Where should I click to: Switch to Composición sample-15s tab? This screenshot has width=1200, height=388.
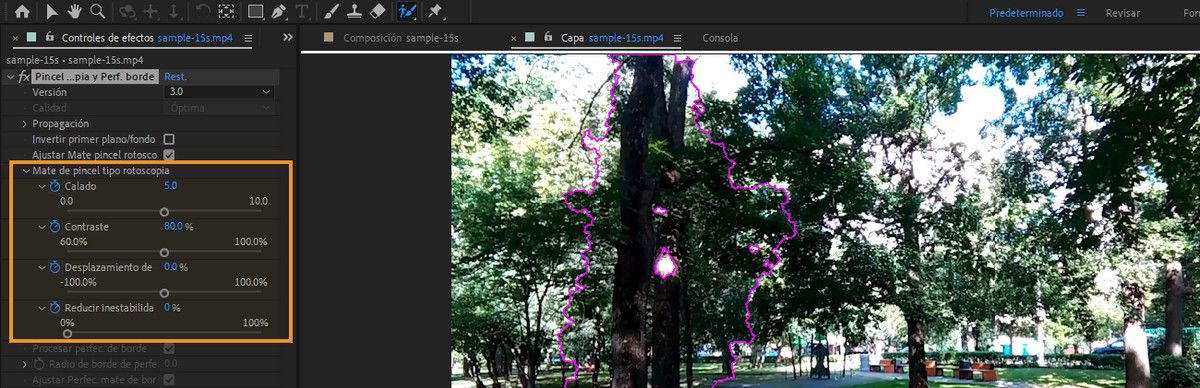[x=400, y=38]
